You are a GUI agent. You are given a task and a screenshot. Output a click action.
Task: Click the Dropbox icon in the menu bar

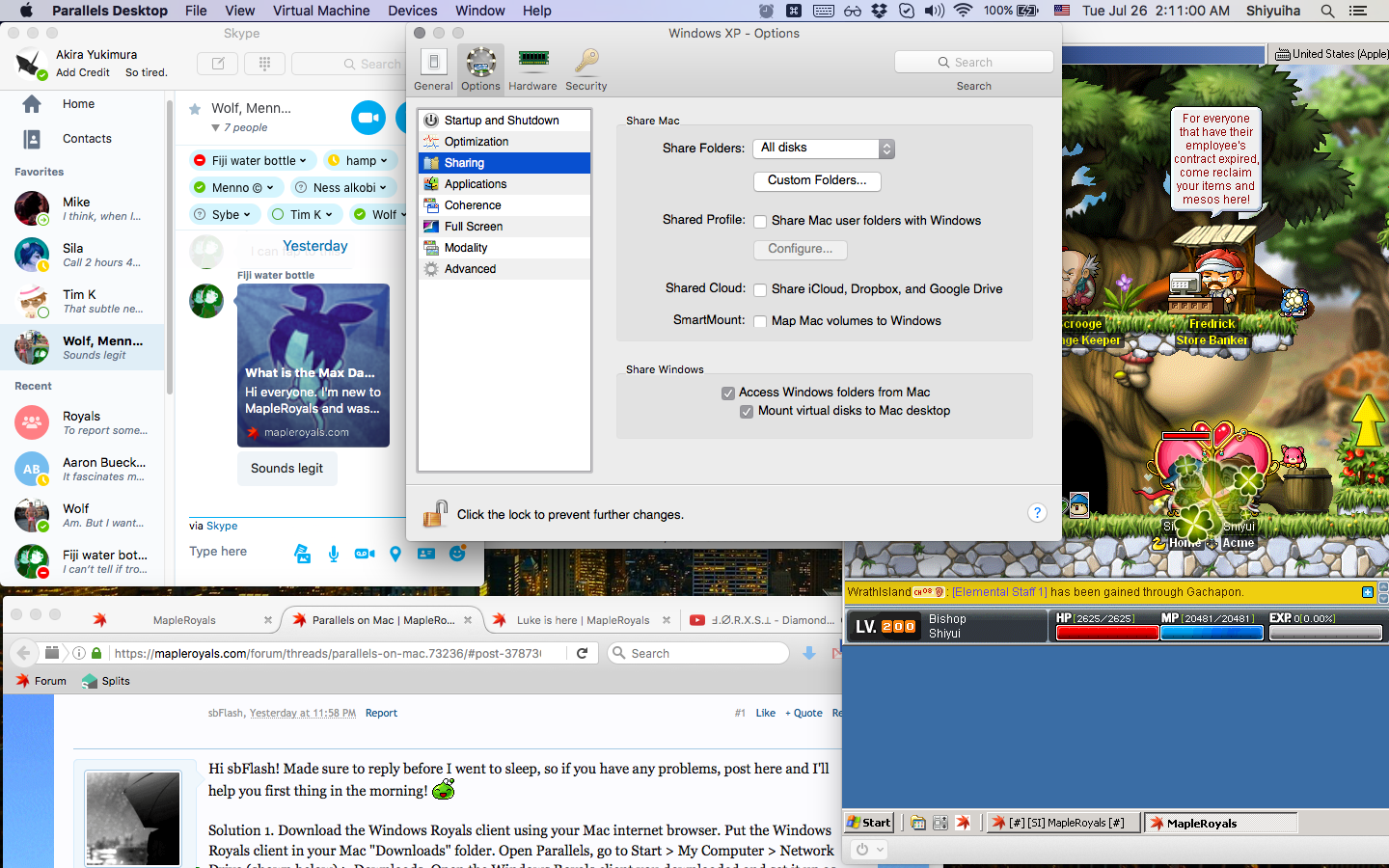tap(879, 11)
